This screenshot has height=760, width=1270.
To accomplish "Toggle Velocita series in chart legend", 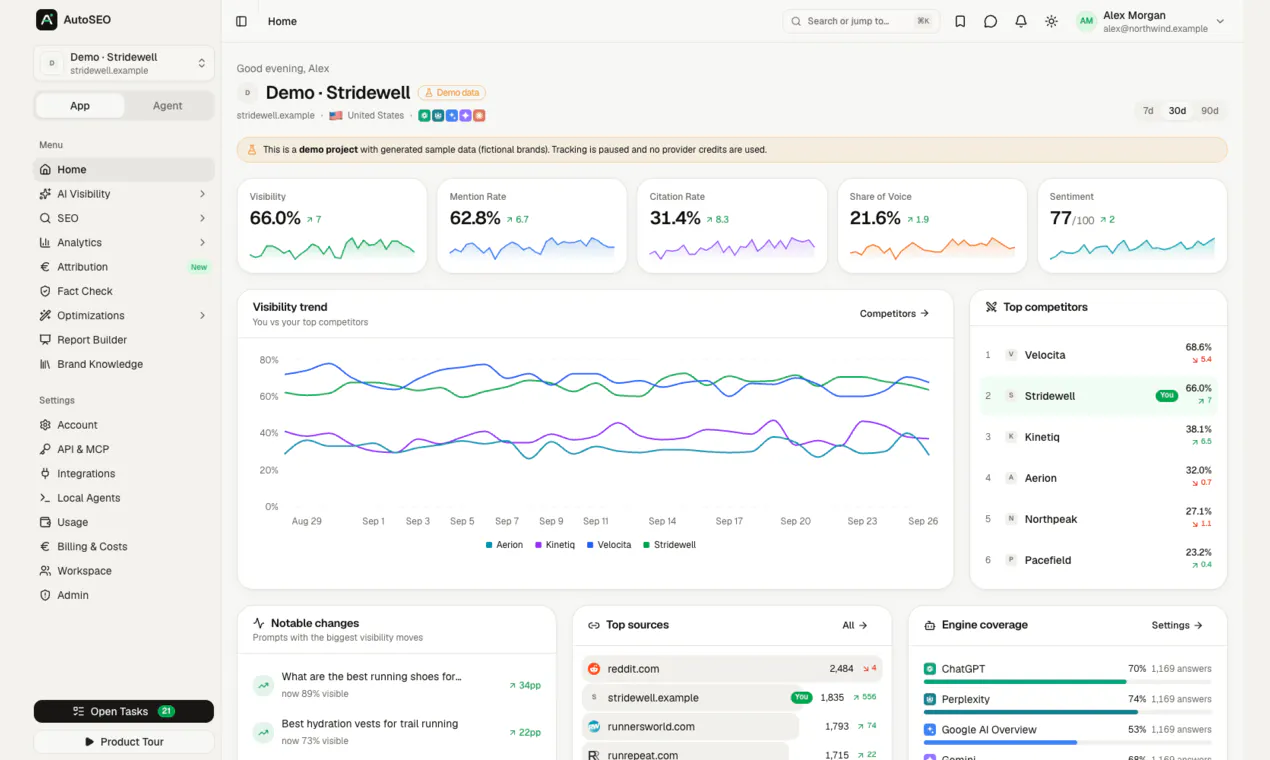I will [x=609, y=545].
